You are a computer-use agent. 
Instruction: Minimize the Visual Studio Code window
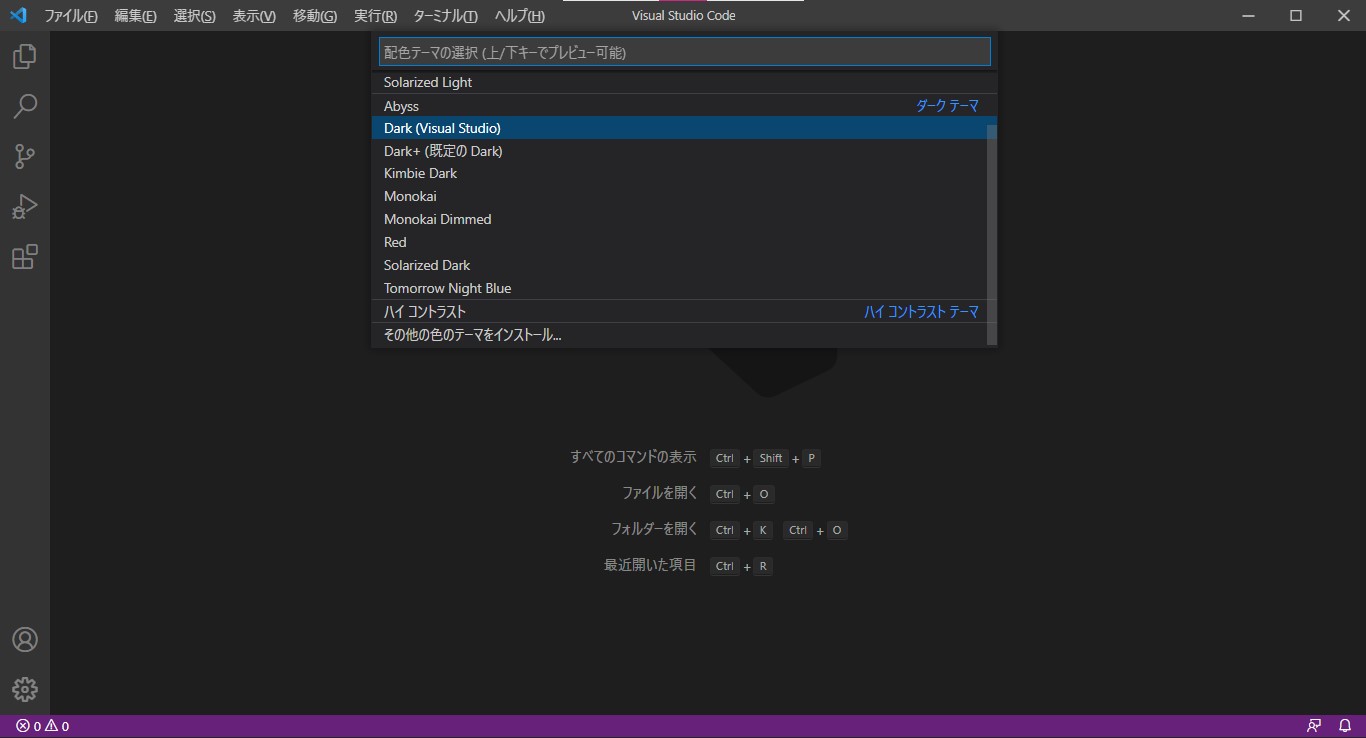point(1249,15)
